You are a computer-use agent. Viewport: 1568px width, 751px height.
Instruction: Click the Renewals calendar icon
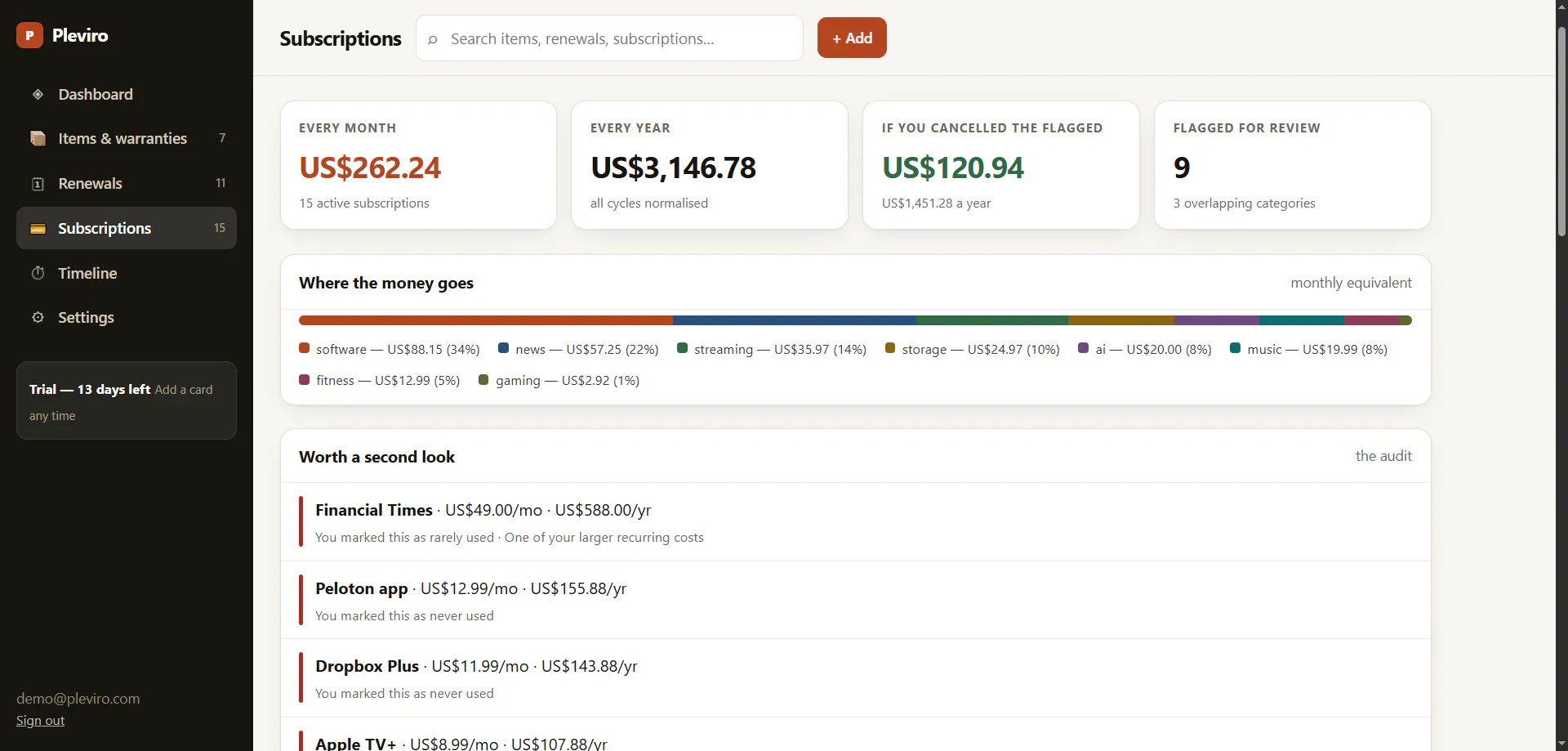[x=38, y=183]
